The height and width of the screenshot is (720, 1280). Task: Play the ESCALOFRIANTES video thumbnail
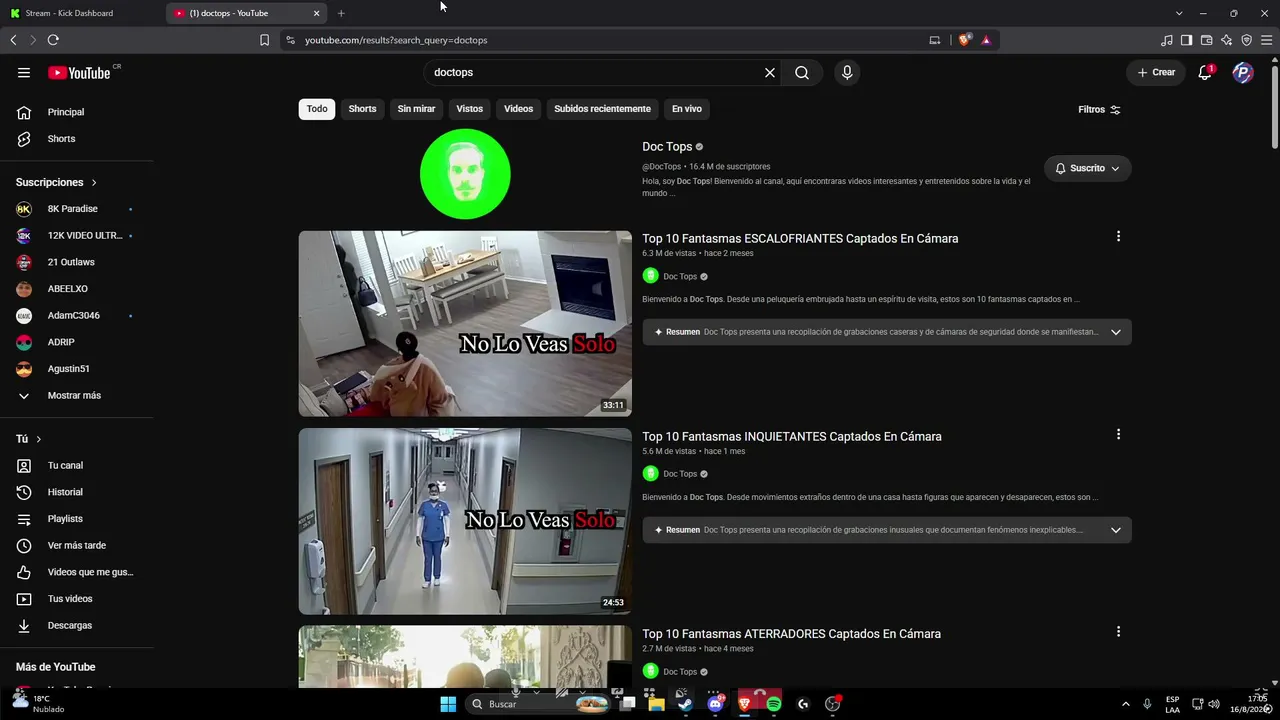(465, 324)
